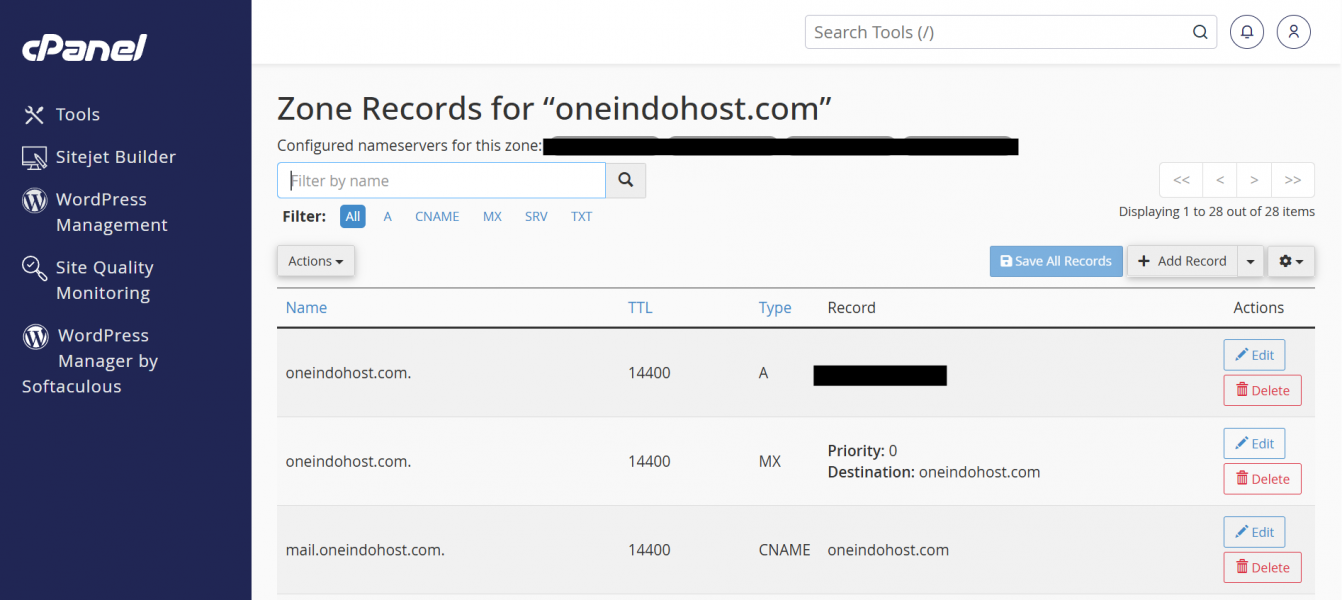Open the user account icon
This screenshot has width=1342, height=600.
coord(1293,32)
